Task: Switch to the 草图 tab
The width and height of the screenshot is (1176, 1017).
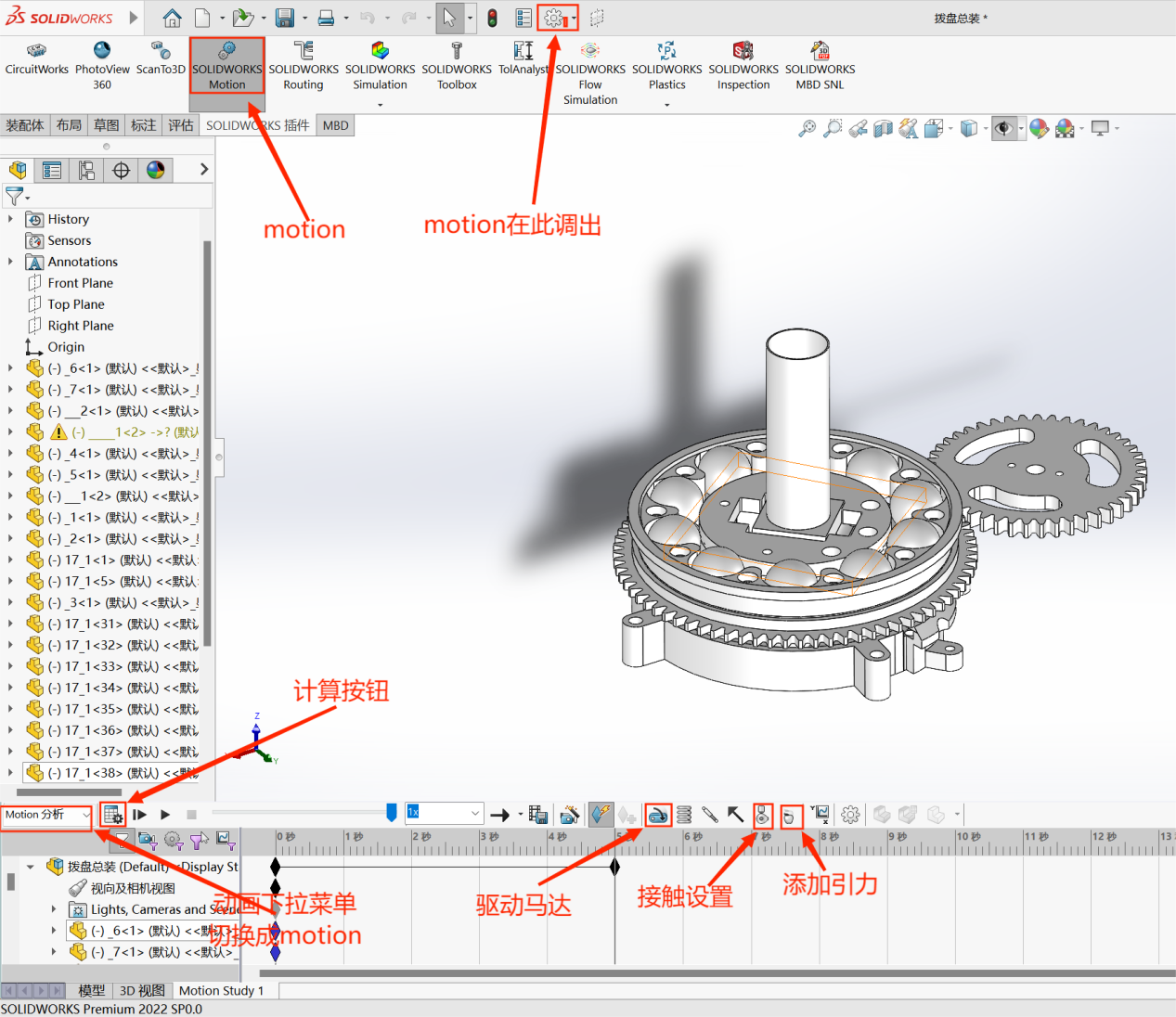Action: 107,125
